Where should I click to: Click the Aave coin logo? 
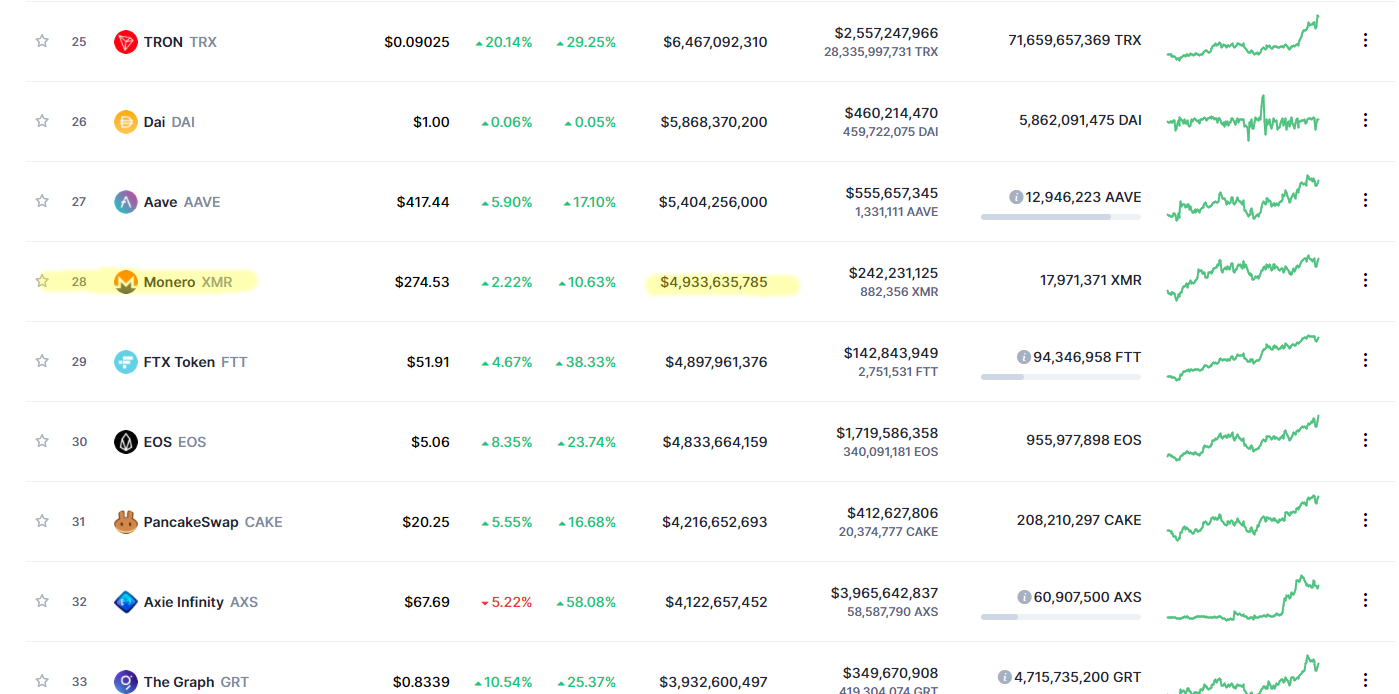point(125,202)
